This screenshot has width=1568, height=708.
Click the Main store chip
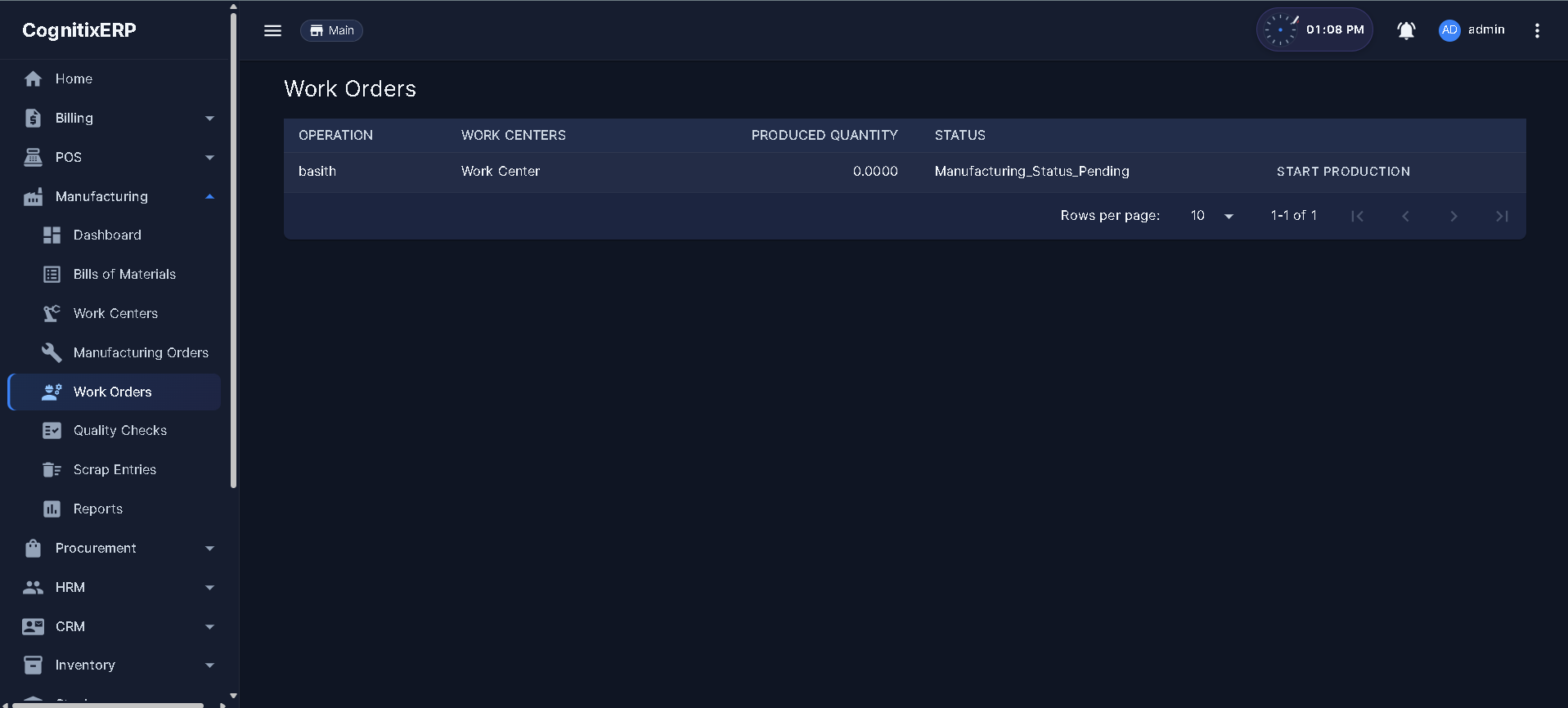click(x=331, y=30)
